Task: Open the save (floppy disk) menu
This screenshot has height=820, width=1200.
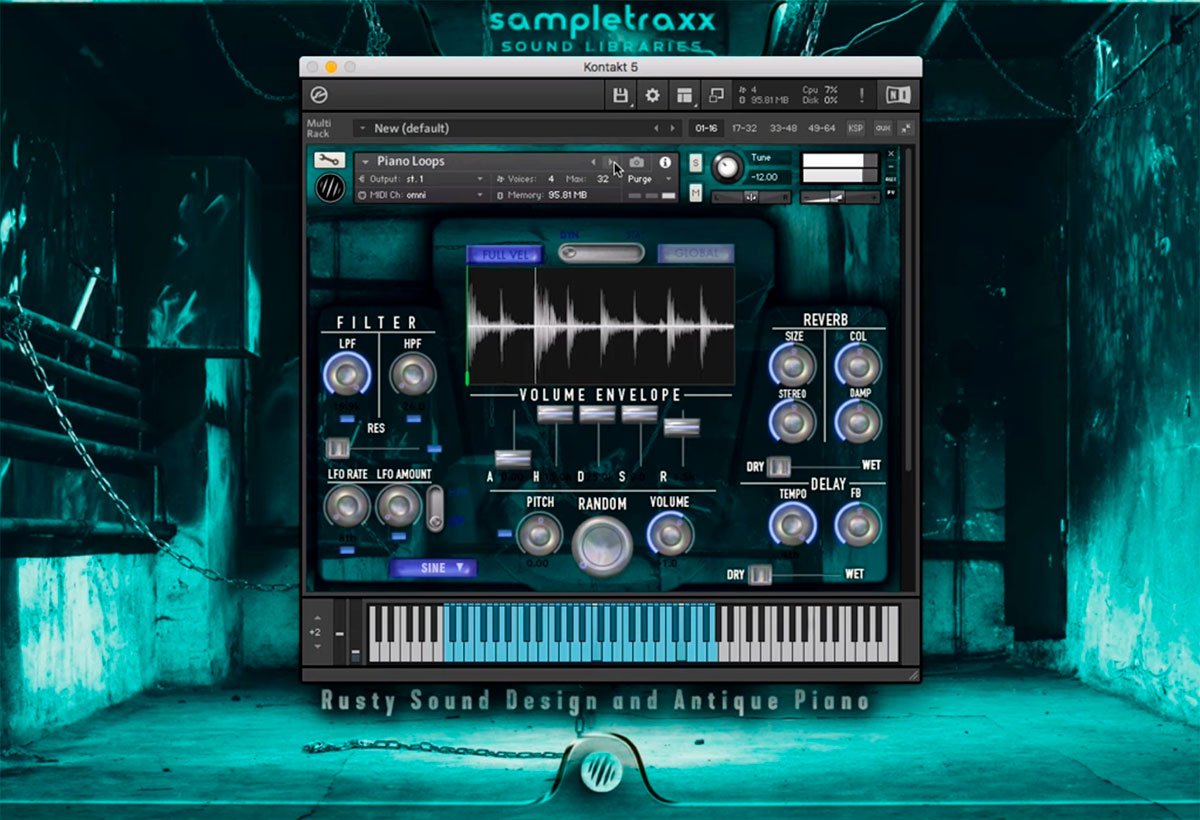Action: [x=621, y=96]
